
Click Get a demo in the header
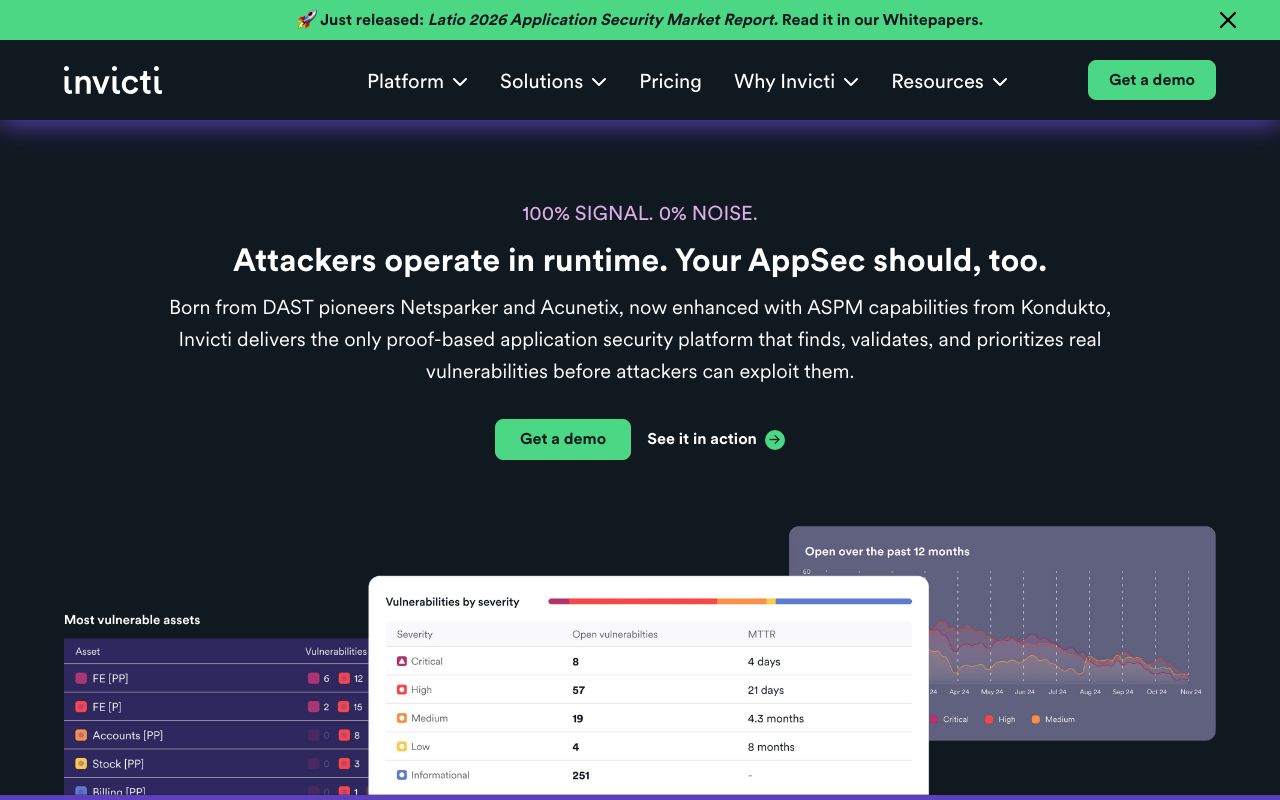click(1152, 80)
